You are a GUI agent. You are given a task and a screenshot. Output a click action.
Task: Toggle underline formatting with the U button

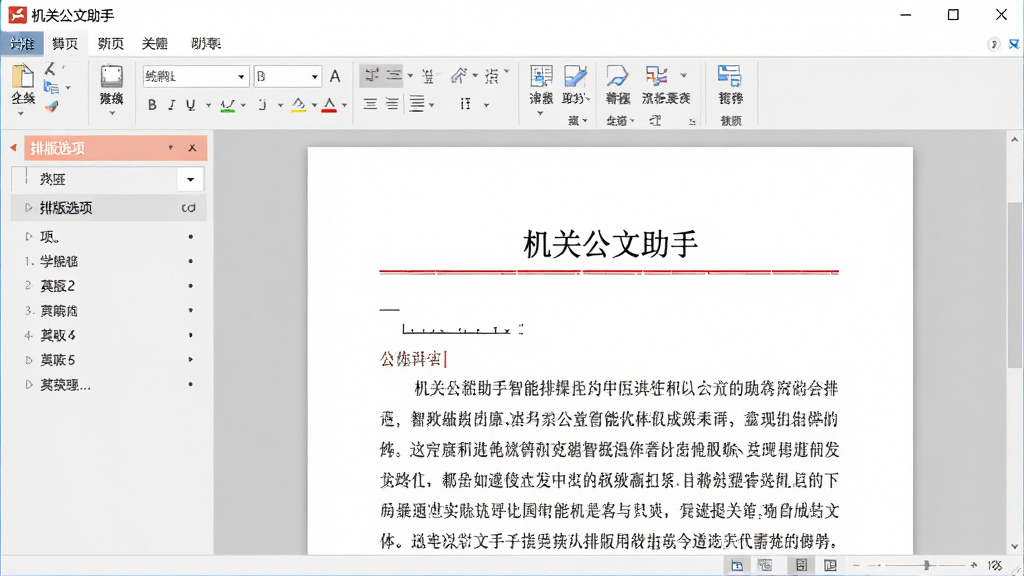(x=191, y=104)
